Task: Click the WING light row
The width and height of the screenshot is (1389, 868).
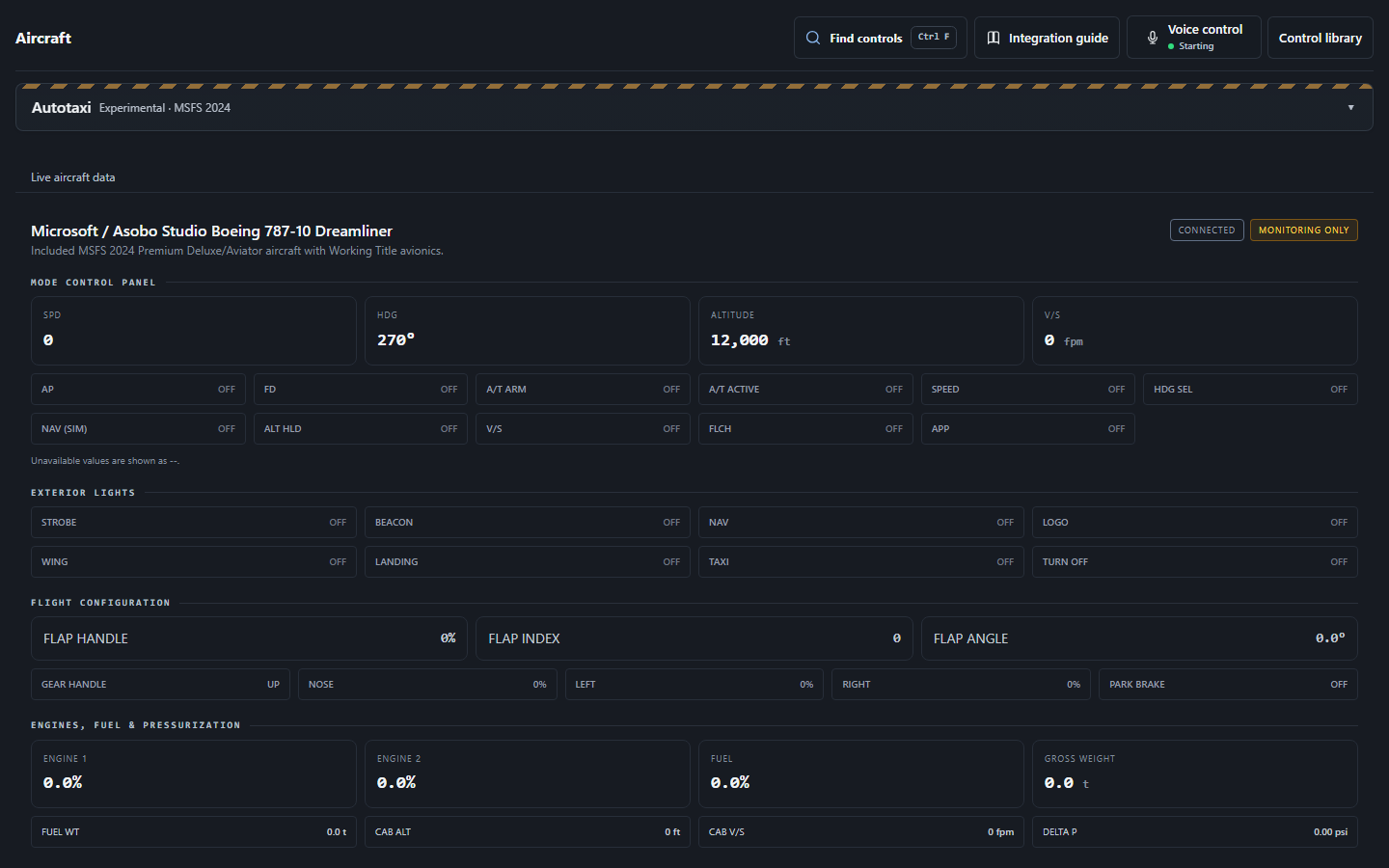Action: click(193, 562)
